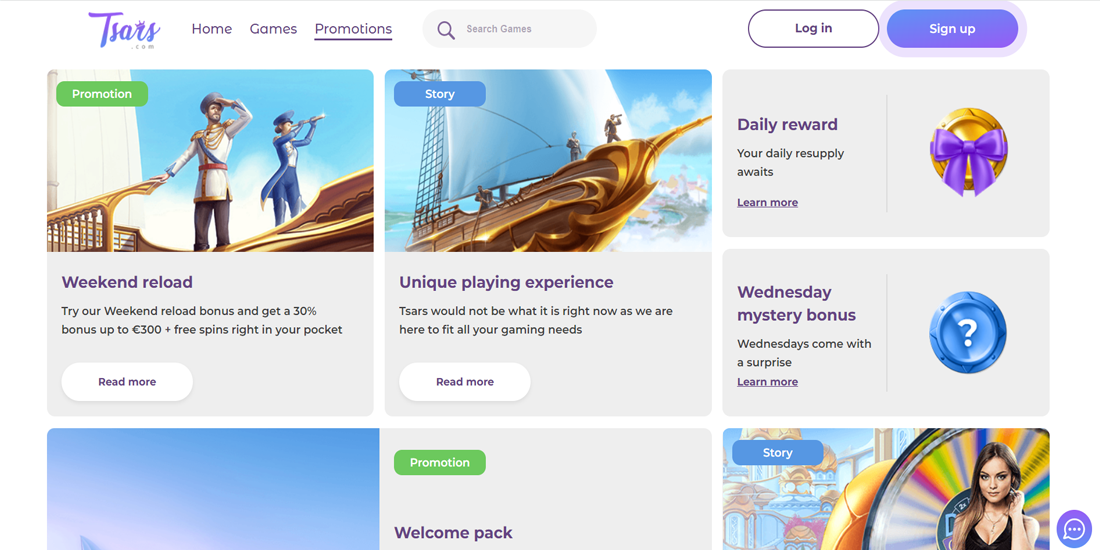Open the Games menu item

(x=273, y=29)
